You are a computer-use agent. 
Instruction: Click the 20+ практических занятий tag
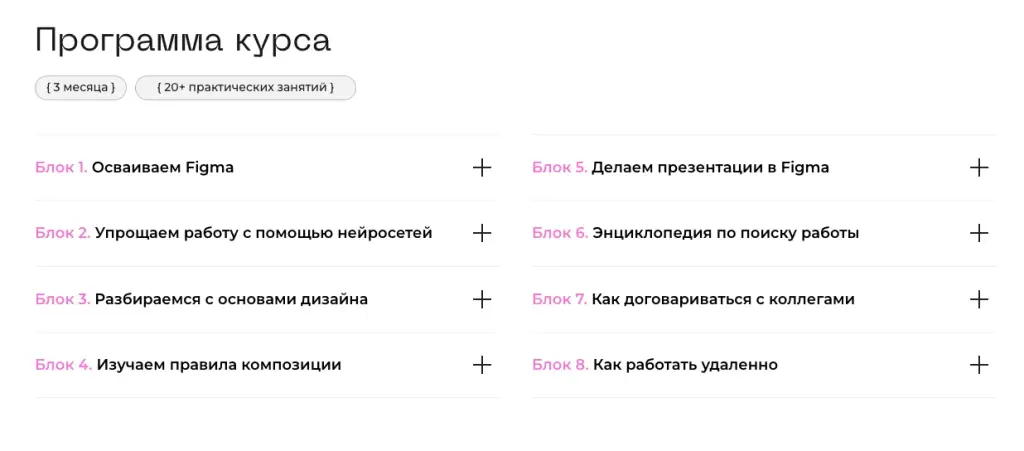(x=246, y=87)
